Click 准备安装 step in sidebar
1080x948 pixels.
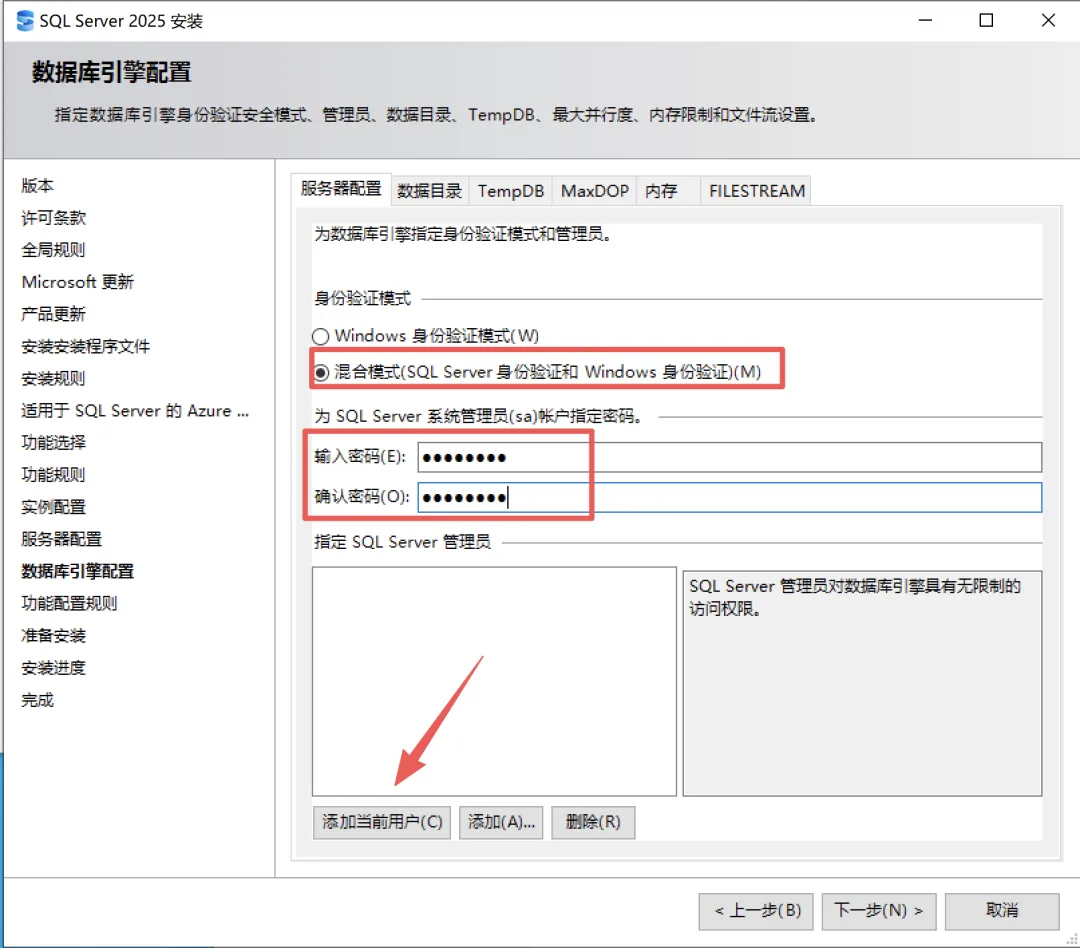click(54, 636)
